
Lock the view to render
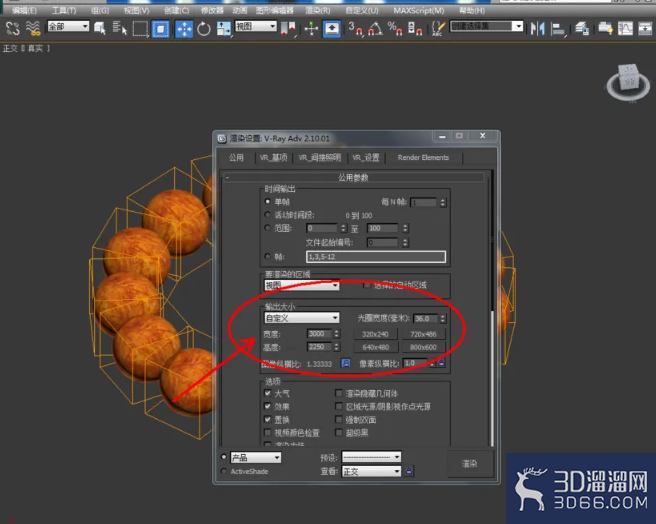click(409, 471)
